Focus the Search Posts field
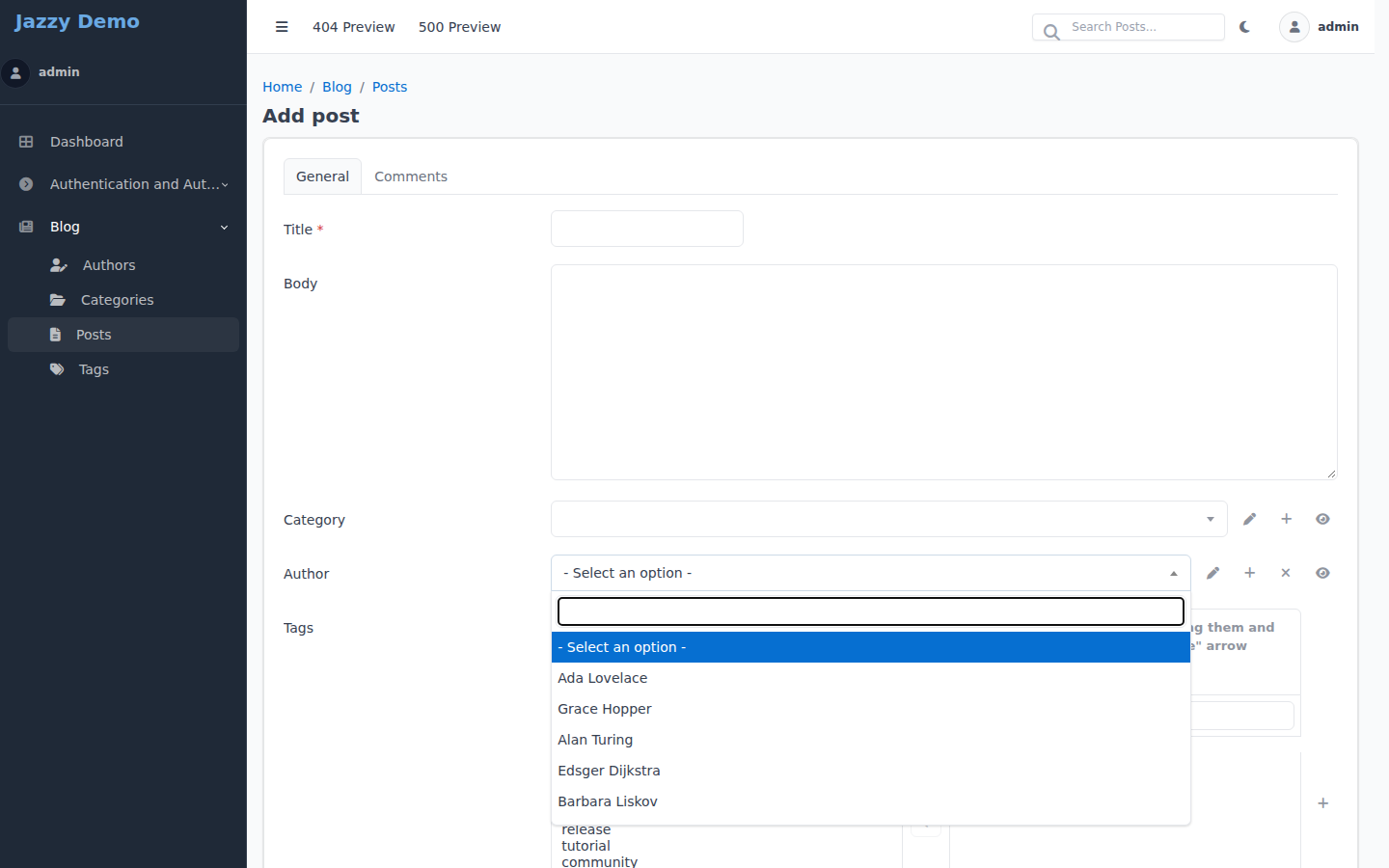 click(x=1129, y=27)
